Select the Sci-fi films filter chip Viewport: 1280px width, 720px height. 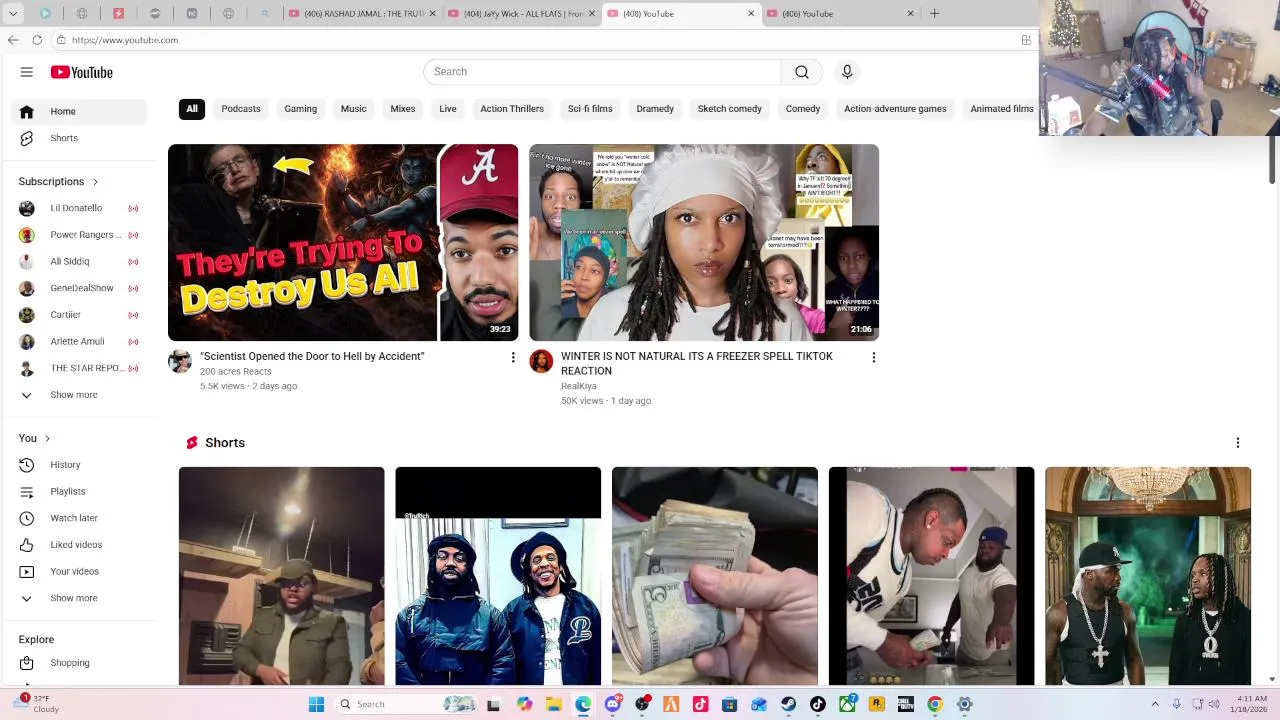coord(590,109)
